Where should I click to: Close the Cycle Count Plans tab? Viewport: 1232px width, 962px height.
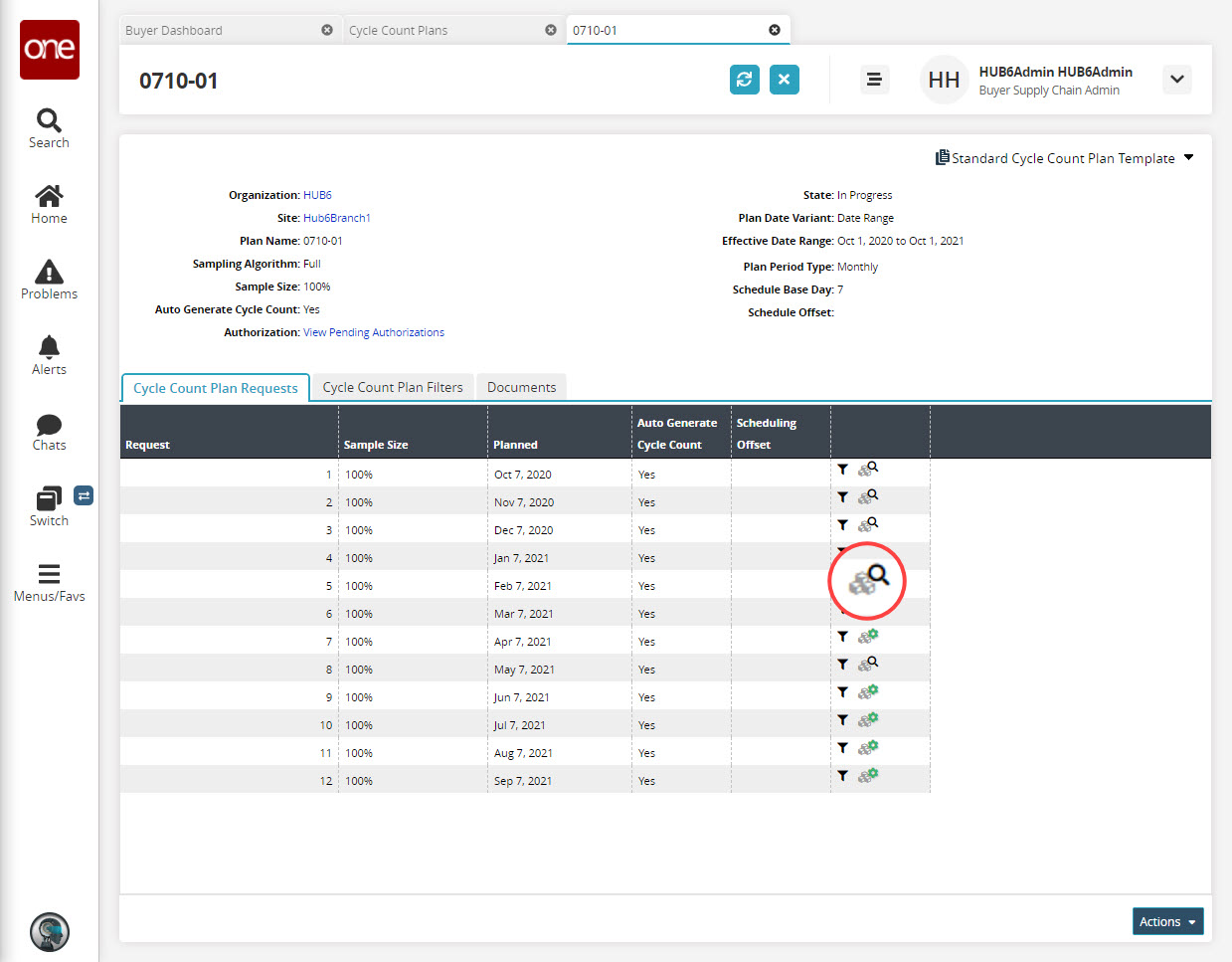point(551,30)
